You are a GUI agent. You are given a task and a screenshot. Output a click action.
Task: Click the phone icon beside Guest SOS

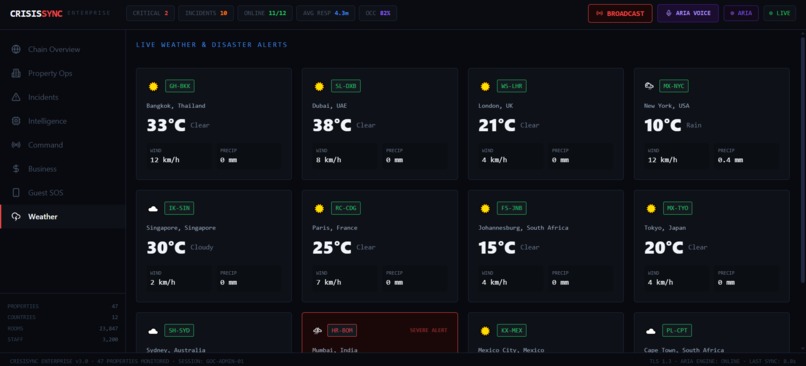(16, 193)
